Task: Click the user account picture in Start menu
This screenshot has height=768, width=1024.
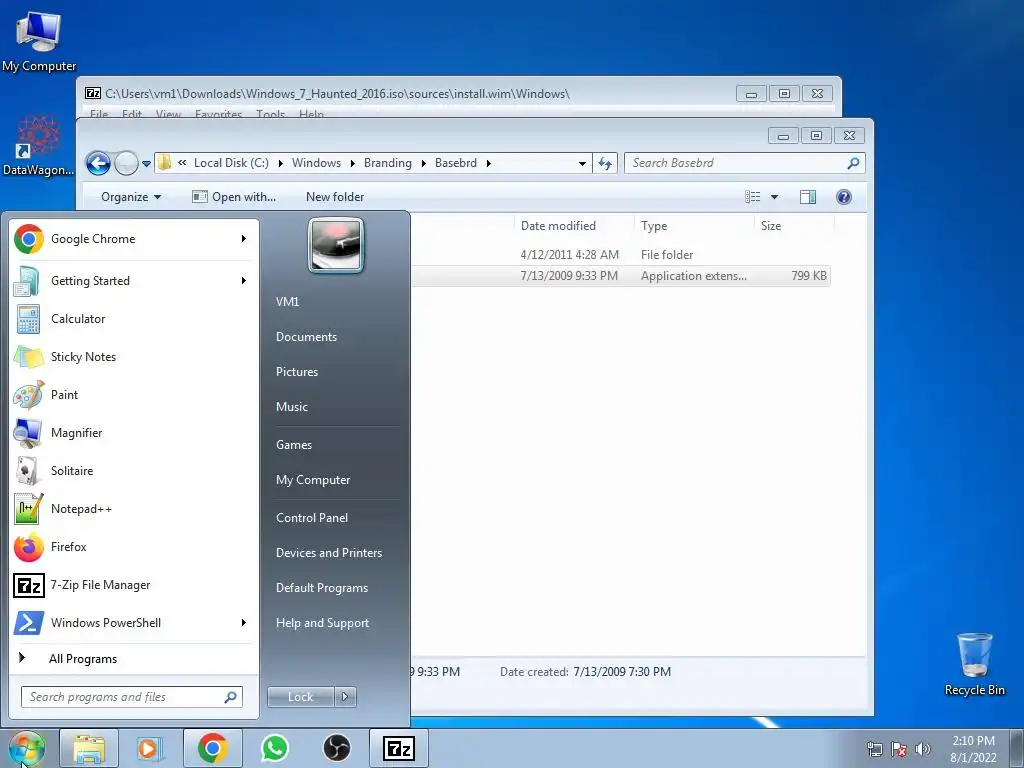Action: pyautogui.click(x=336, y=246)
